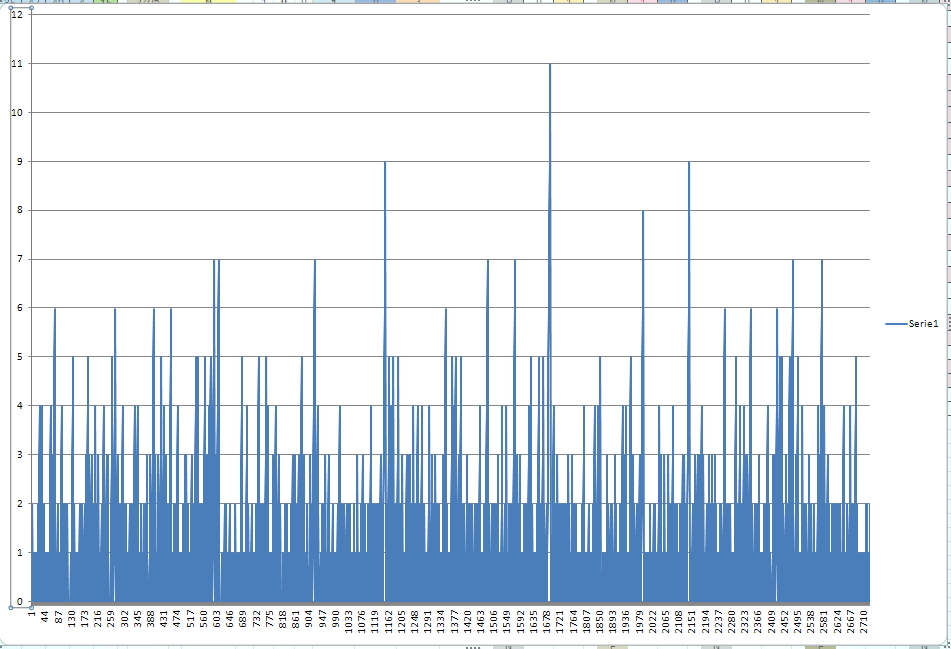Click the y-axis label 8

pyautogui.click(x=20, y=210)
